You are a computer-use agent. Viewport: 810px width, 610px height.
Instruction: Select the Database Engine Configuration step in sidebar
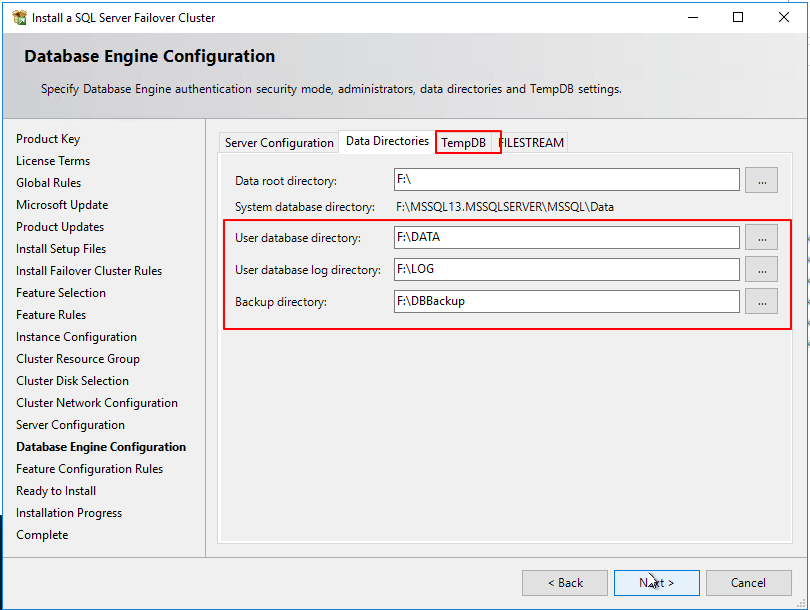(101, 447)
